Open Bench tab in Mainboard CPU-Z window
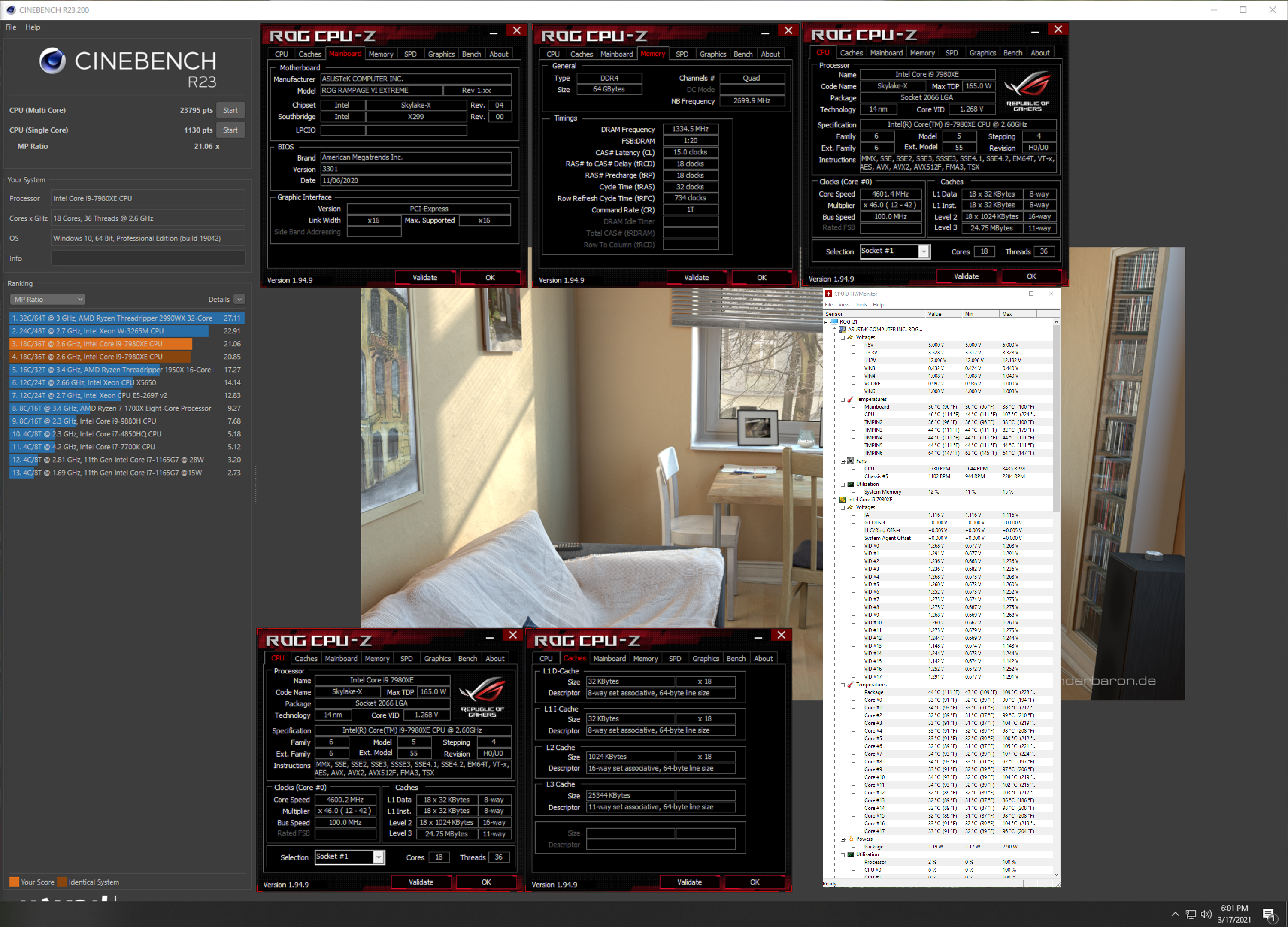 tap(471, 54)
